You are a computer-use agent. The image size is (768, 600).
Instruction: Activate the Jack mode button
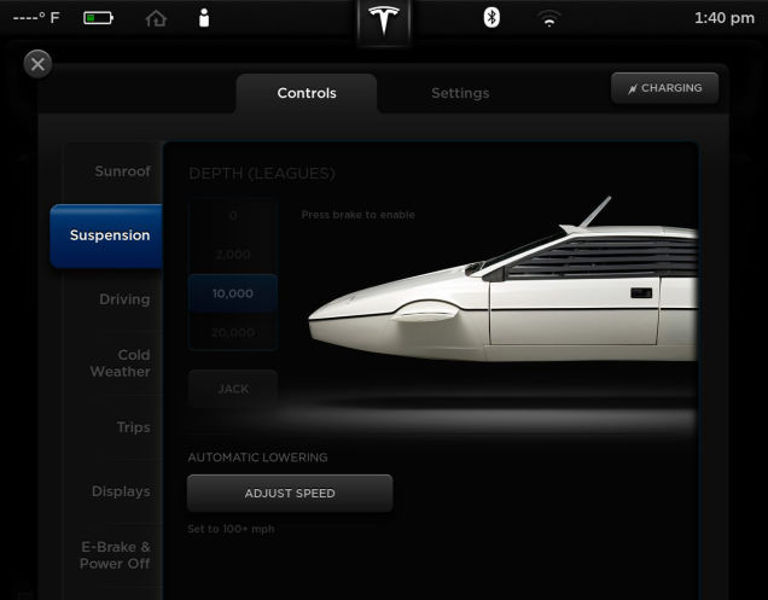[x=233, y=389]
